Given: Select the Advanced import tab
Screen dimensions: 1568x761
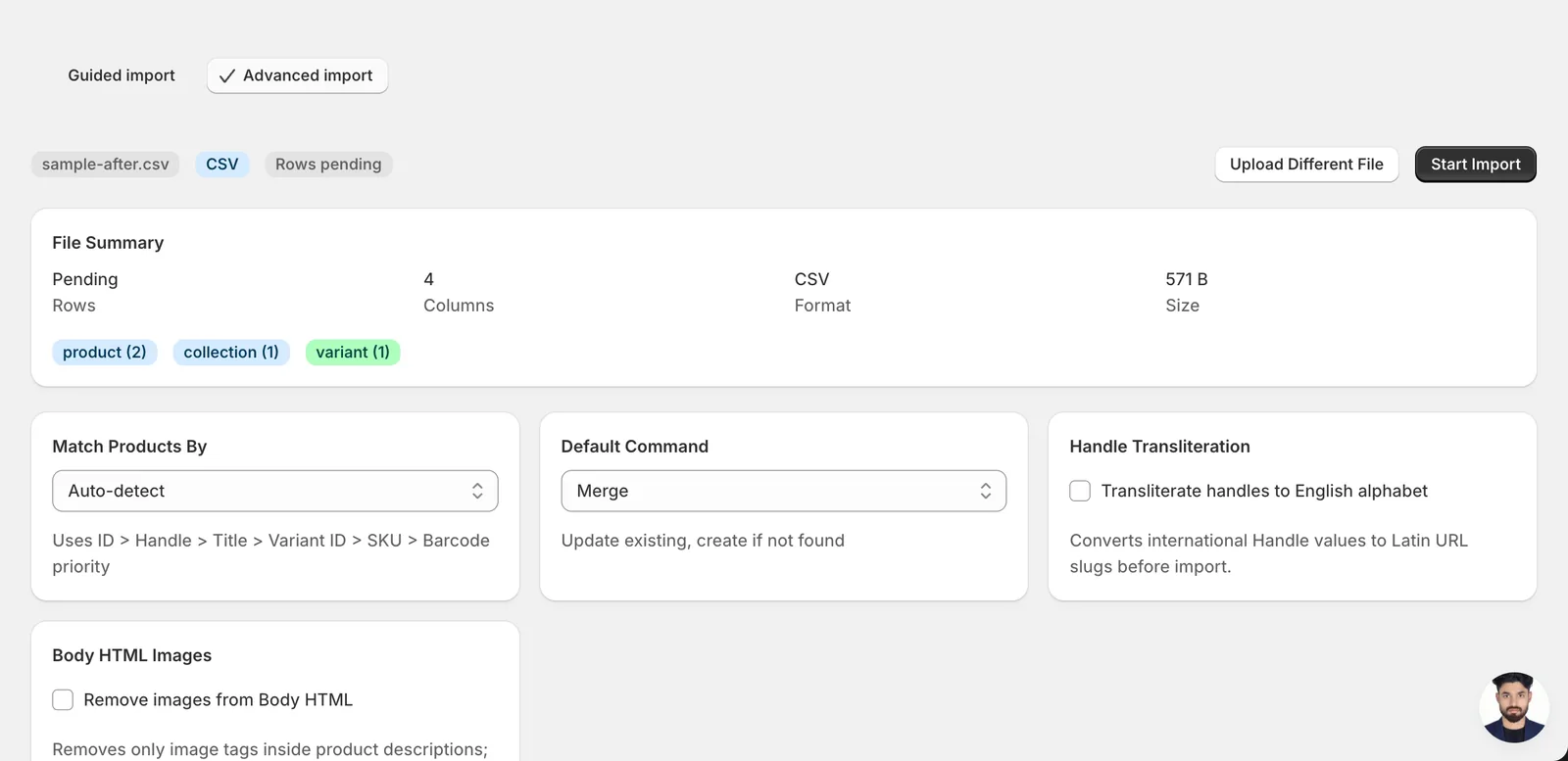Looking at the screenshot, I should click(x=297, y=75).
